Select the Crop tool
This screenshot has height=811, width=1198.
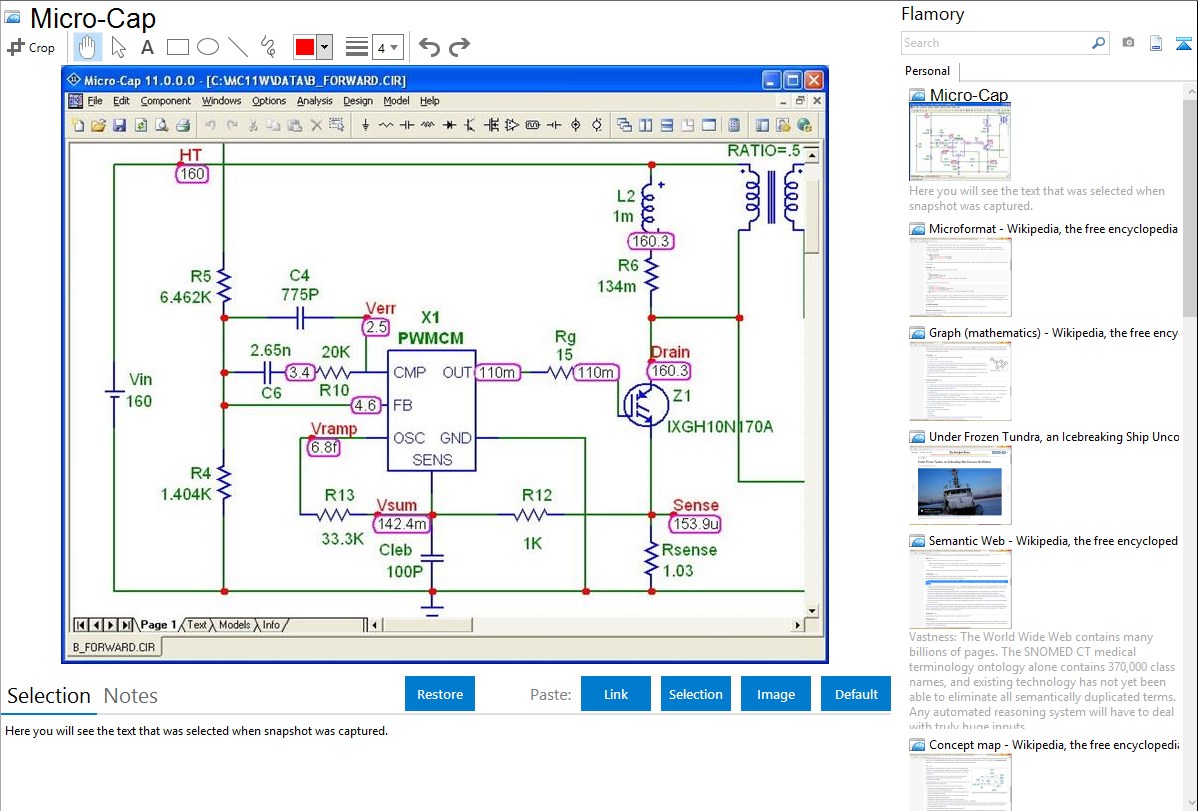pyautogui.click(x=31, y=47)
